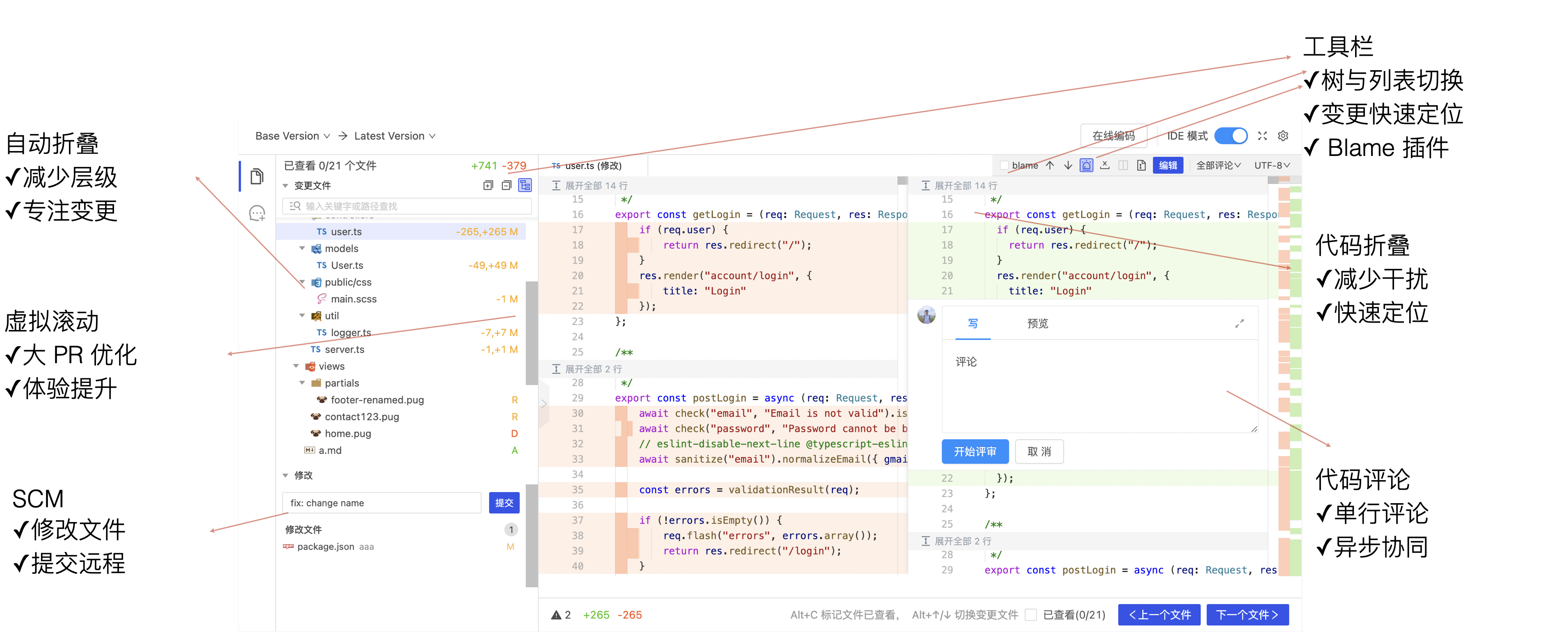
Task: Expand the comment editor to full size
Action: (1239, 323)
